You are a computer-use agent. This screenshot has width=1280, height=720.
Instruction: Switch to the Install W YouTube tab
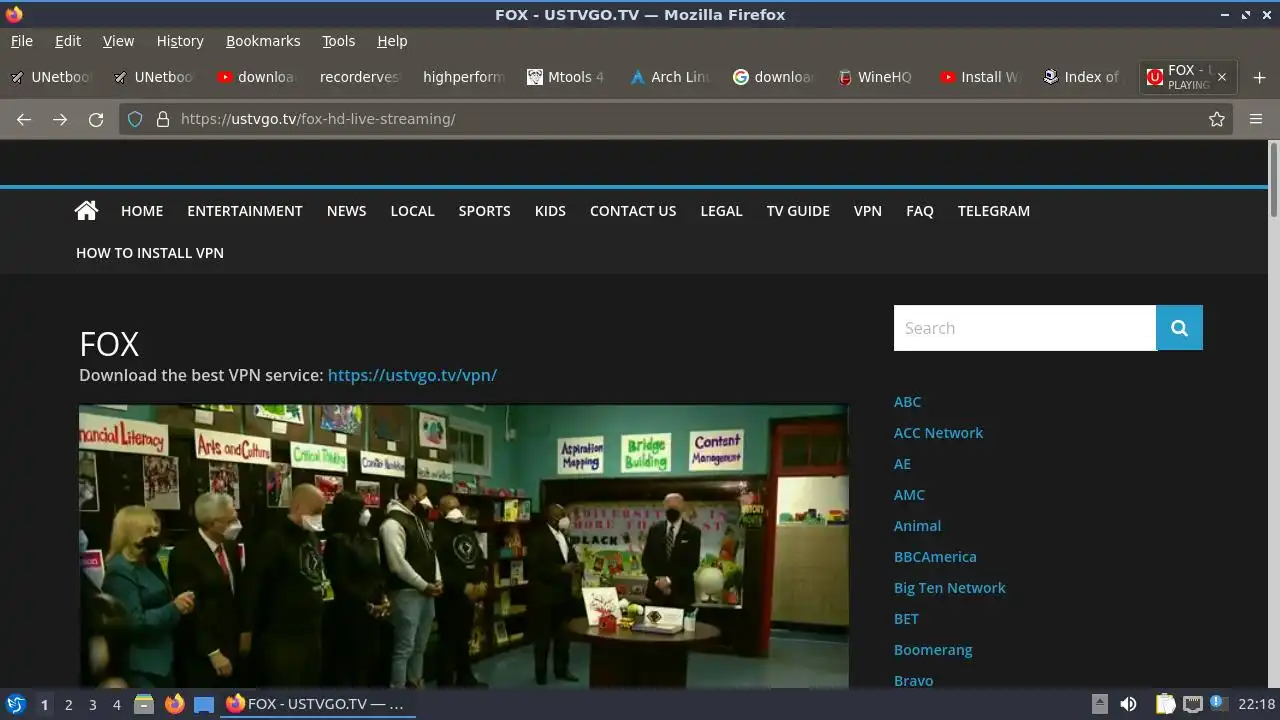[x=979, y=77]
